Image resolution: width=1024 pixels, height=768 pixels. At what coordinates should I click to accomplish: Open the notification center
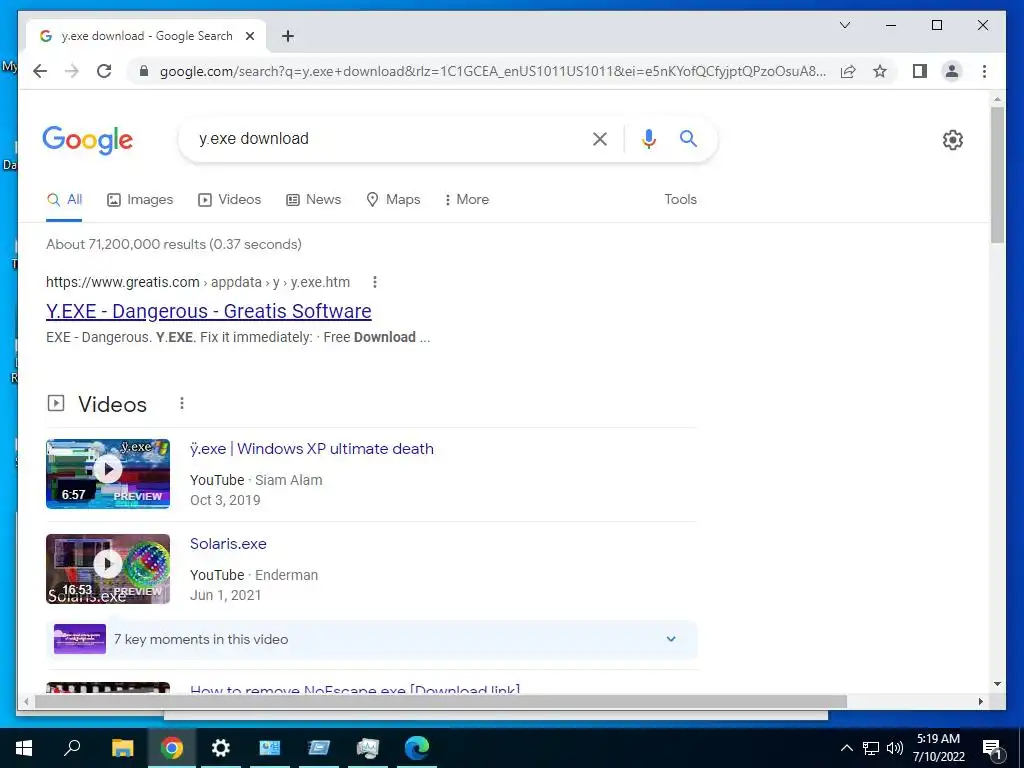[x=992, y=748]
